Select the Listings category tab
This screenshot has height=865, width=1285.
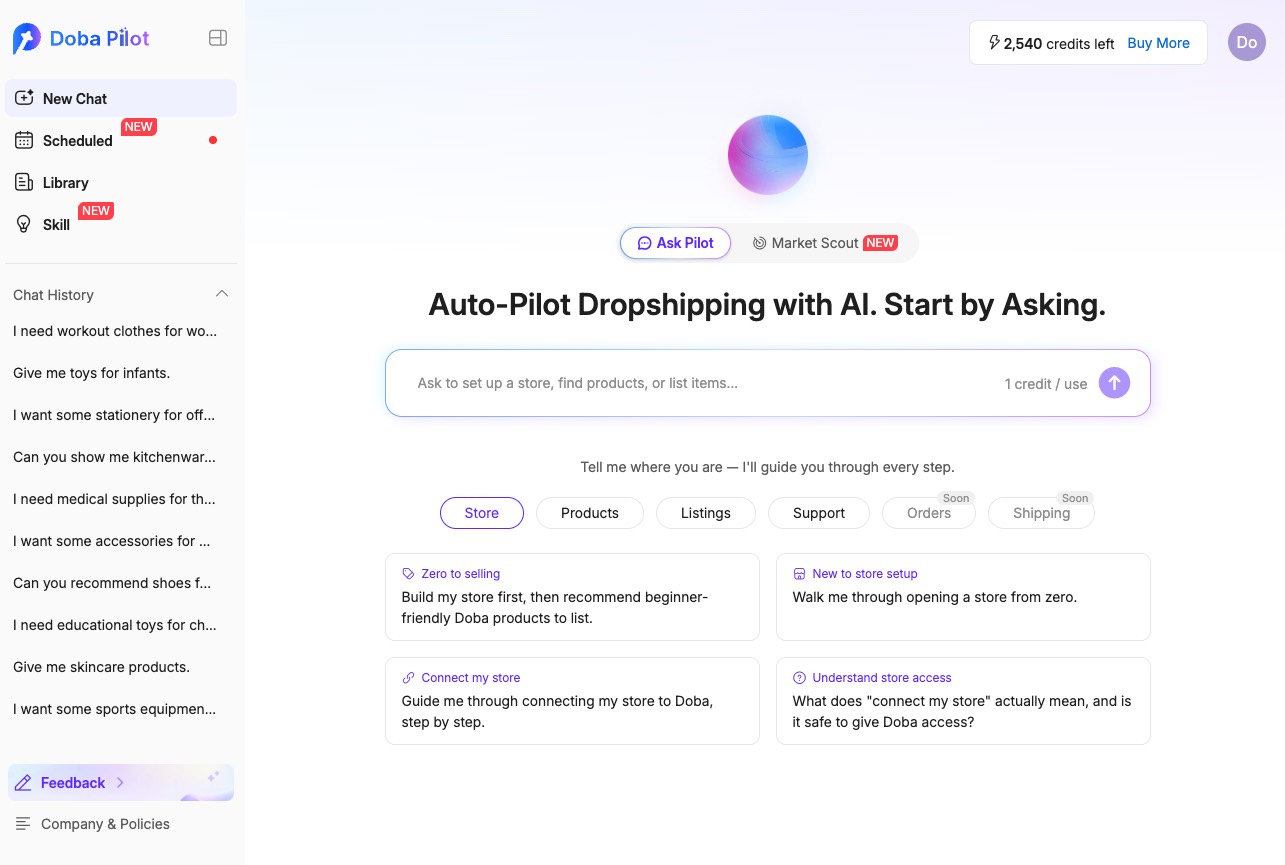[x=706, y=513]
